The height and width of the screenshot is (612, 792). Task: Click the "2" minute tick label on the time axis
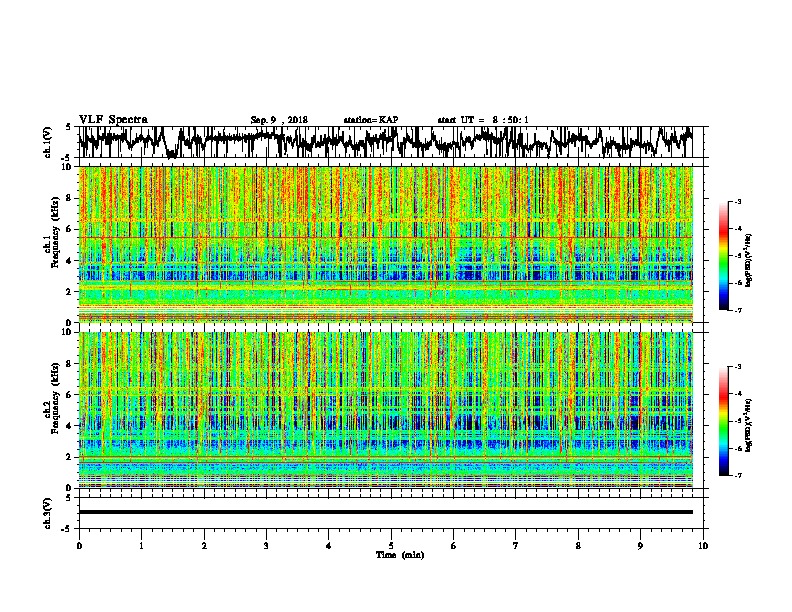click(x=204, y=546)
